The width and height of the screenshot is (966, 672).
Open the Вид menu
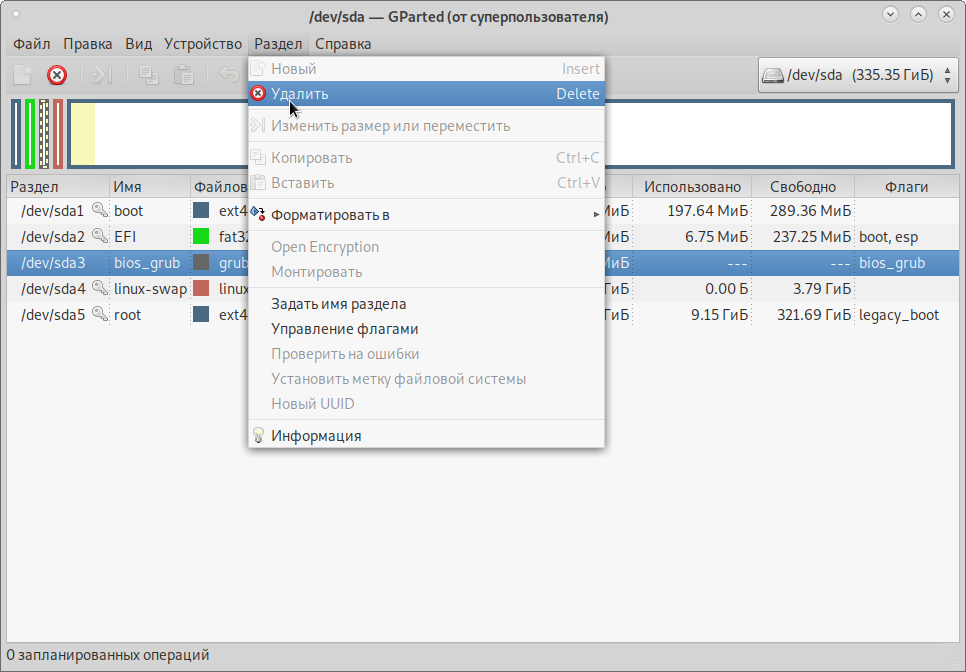tap(139, 44)
